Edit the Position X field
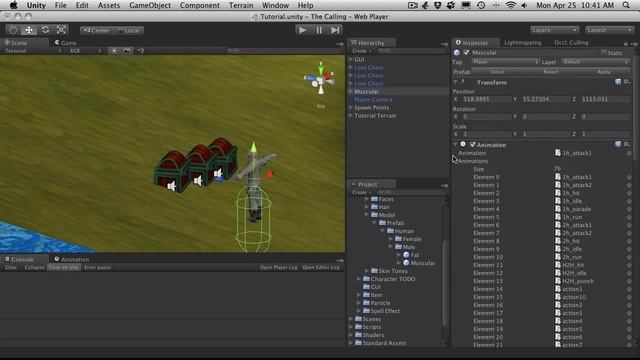Viewport: 640px width, 360px height. (x=486, y=99)
